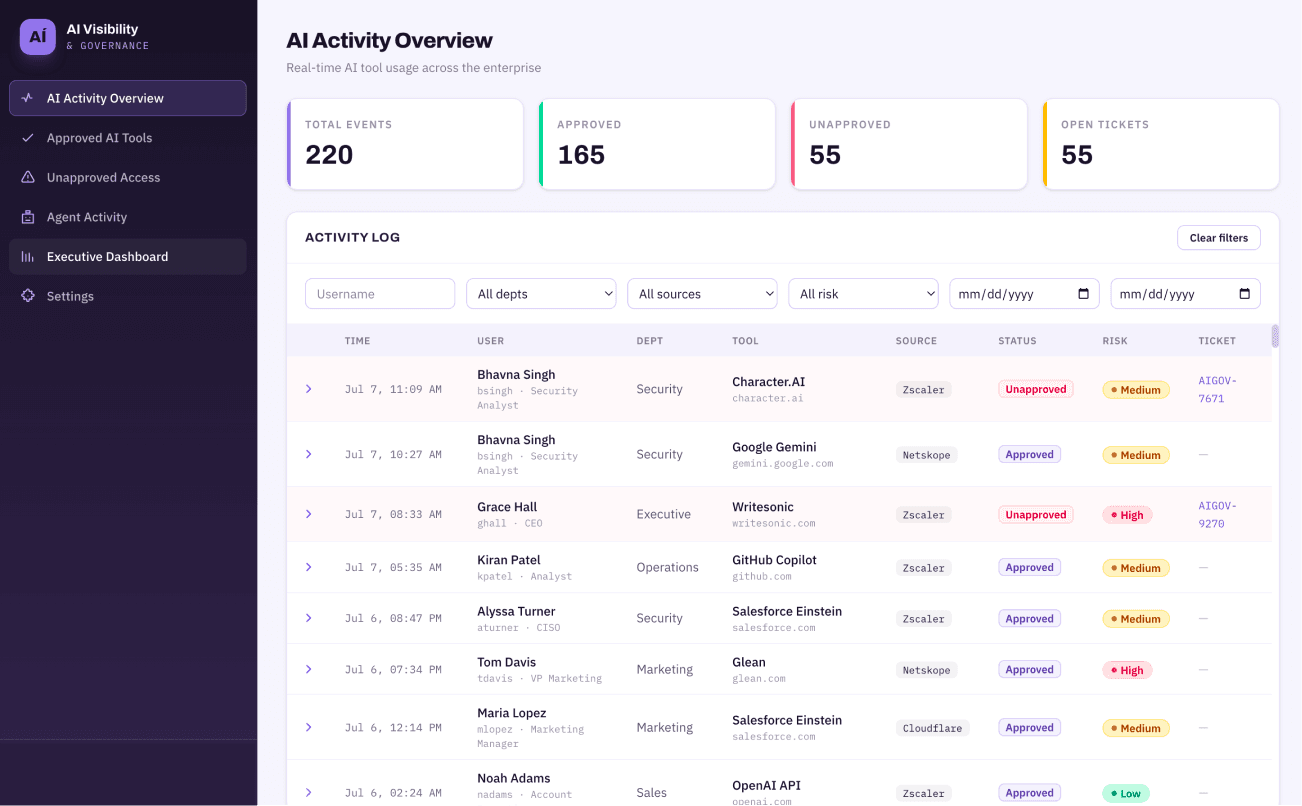Click the AI logo icon in sidebar header
This screenshot has height=806, width=1302.
[x=38, y=37]
